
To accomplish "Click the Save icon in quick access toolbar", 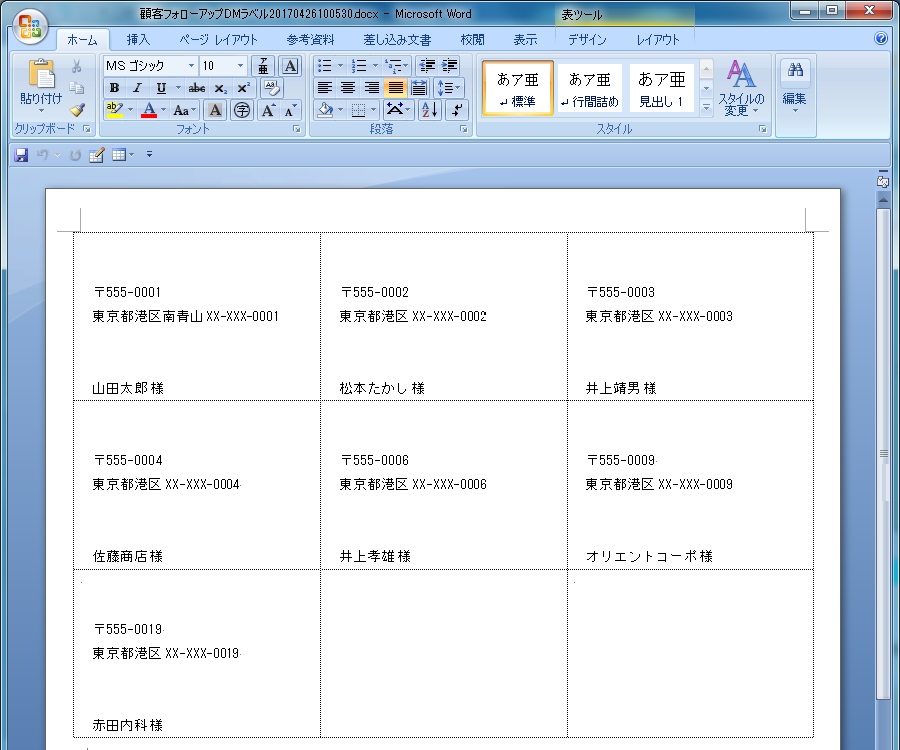I will 21,154.
